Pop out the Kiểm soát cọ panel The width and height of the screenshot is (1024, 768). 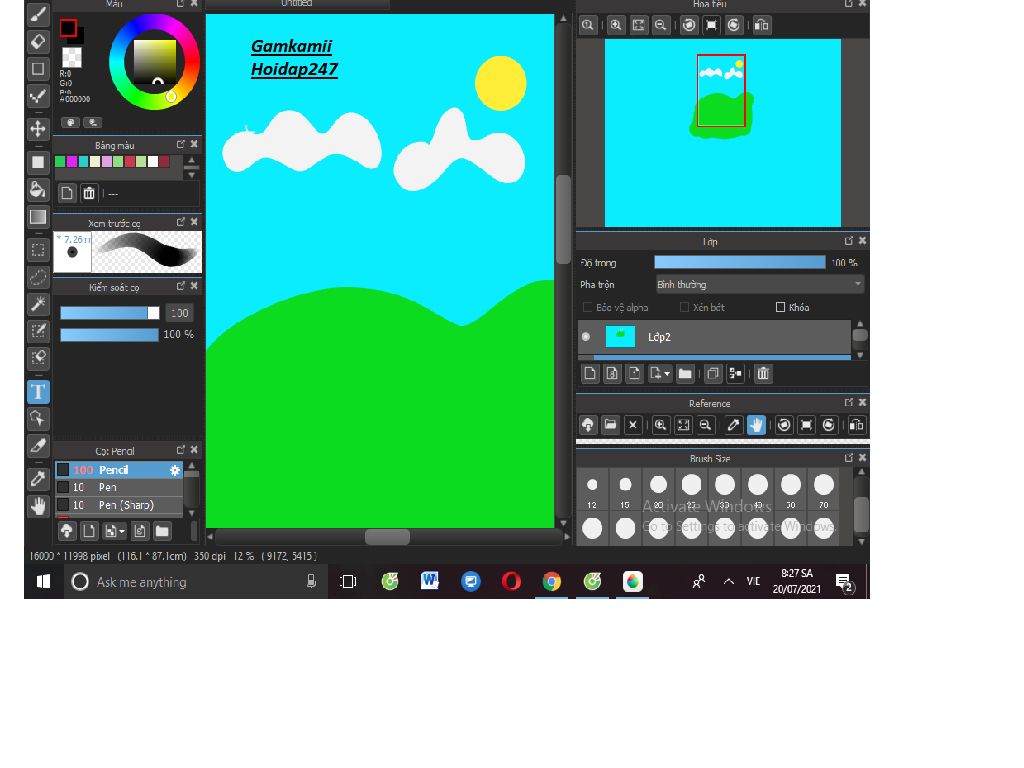181,286
